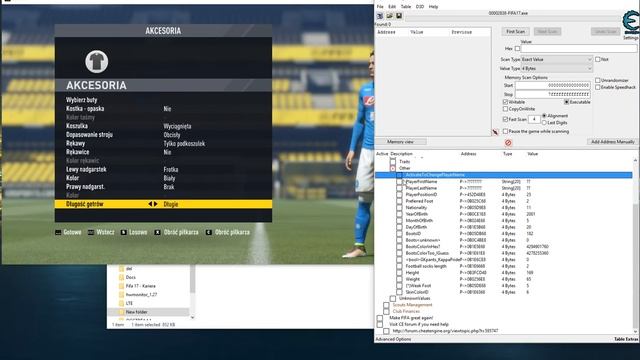Click the Gotowe button prompt icon
640x360 pixels.
[x=58, y=232]
